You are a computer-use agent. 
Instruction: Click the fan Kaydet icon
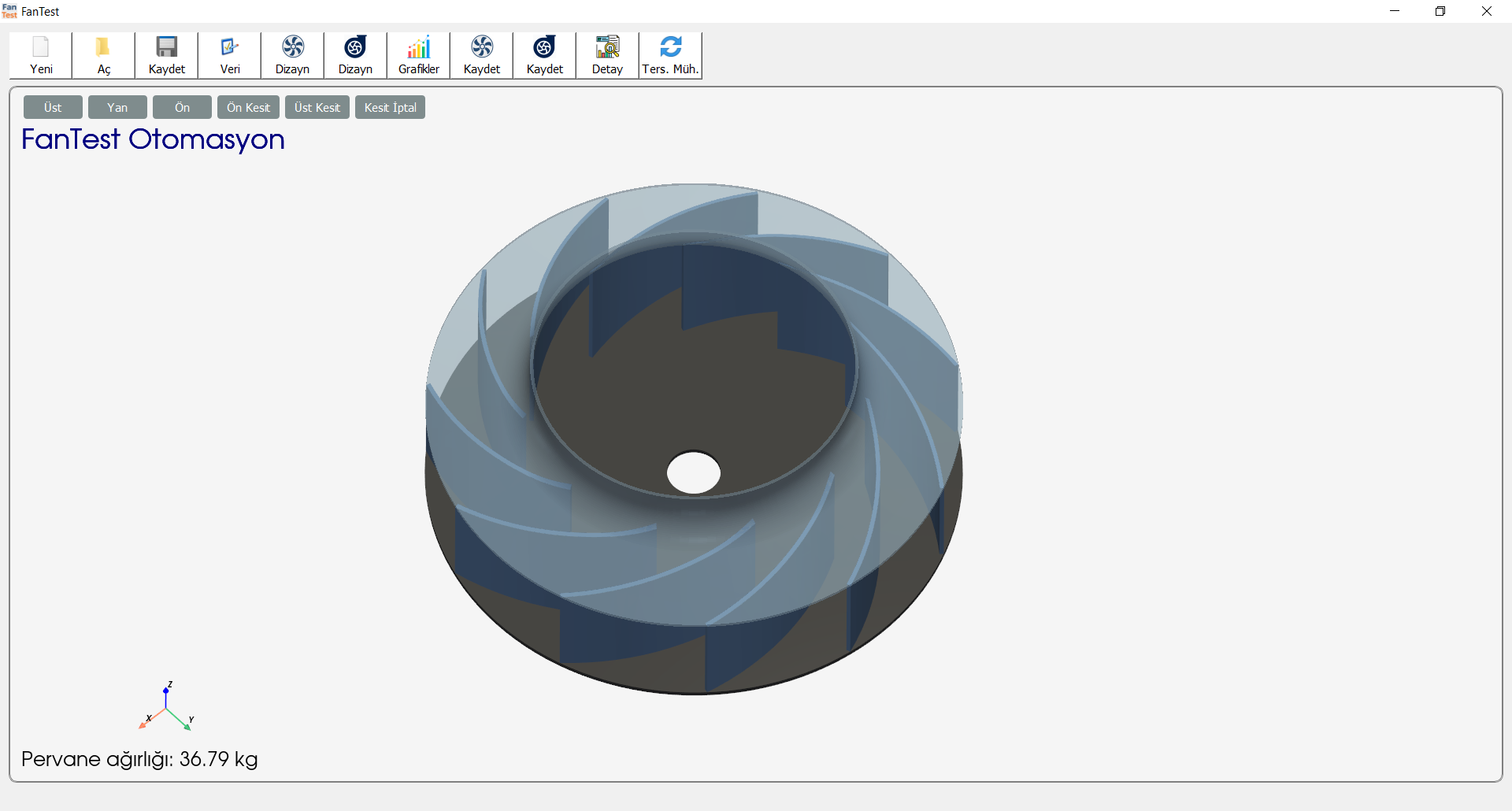tap(481, 55)
